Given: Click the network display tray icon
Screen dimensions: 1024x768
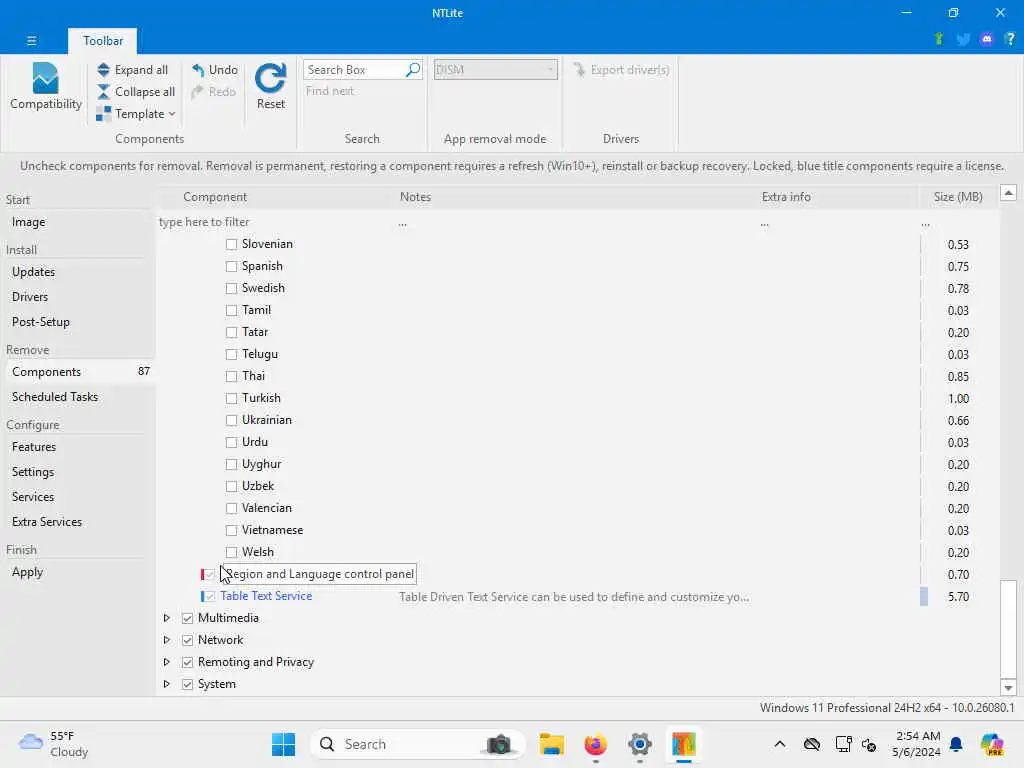Looking at the screenshot, I should pyautogui.click(x=843, y=744).
